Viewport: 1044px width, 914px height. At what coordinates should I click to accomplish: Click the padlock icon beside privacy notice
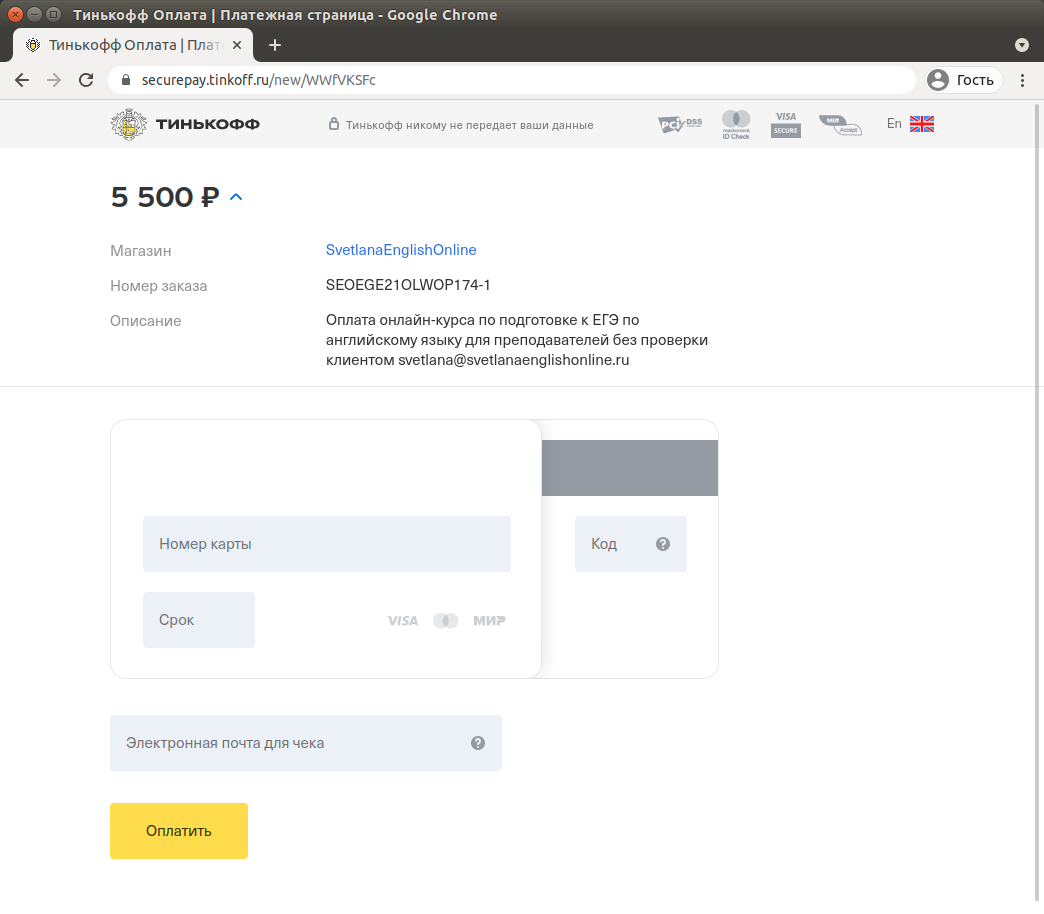tap(334, 124)
